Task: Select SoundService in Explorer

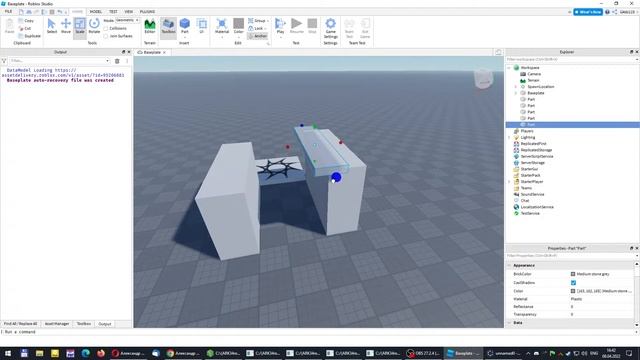Action: click(x=532, y=194)
